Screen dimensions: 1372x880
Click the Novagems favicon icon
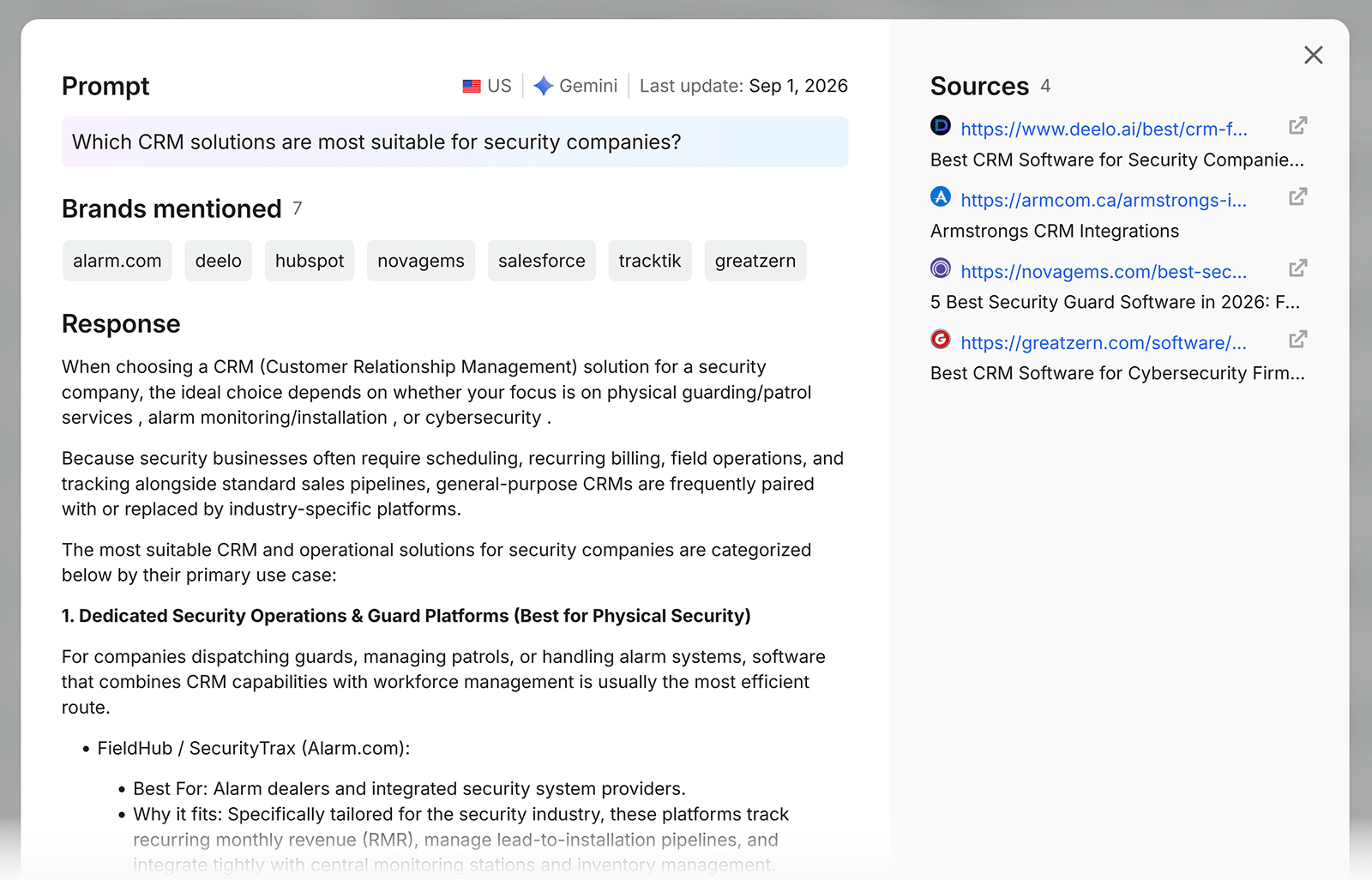(941, 268)
